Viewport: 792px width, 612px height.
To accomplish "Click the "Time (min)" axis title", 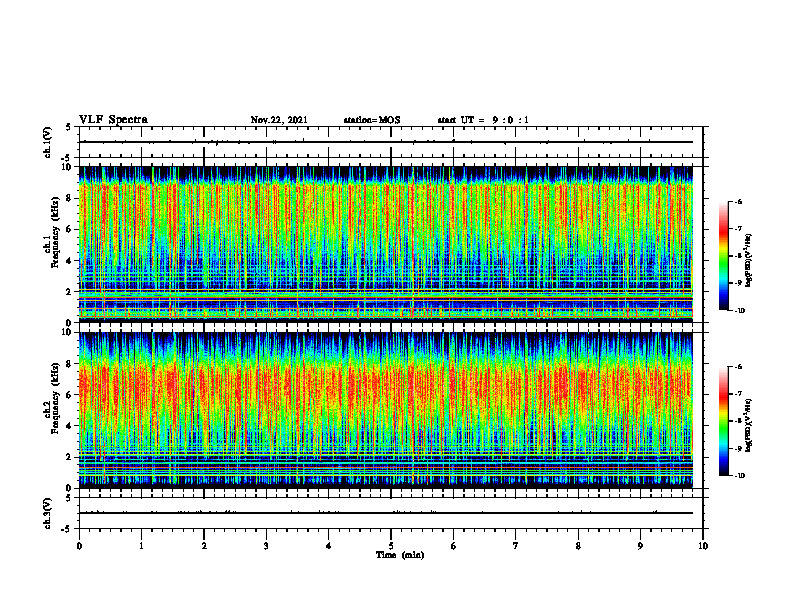I will [x=400, y=555].
